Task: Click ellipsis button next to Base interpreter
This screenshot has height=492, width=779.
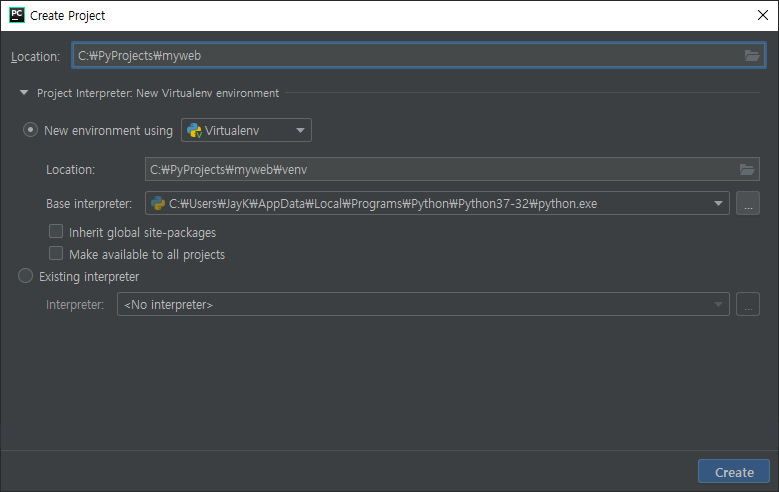Action: point(748,203)
